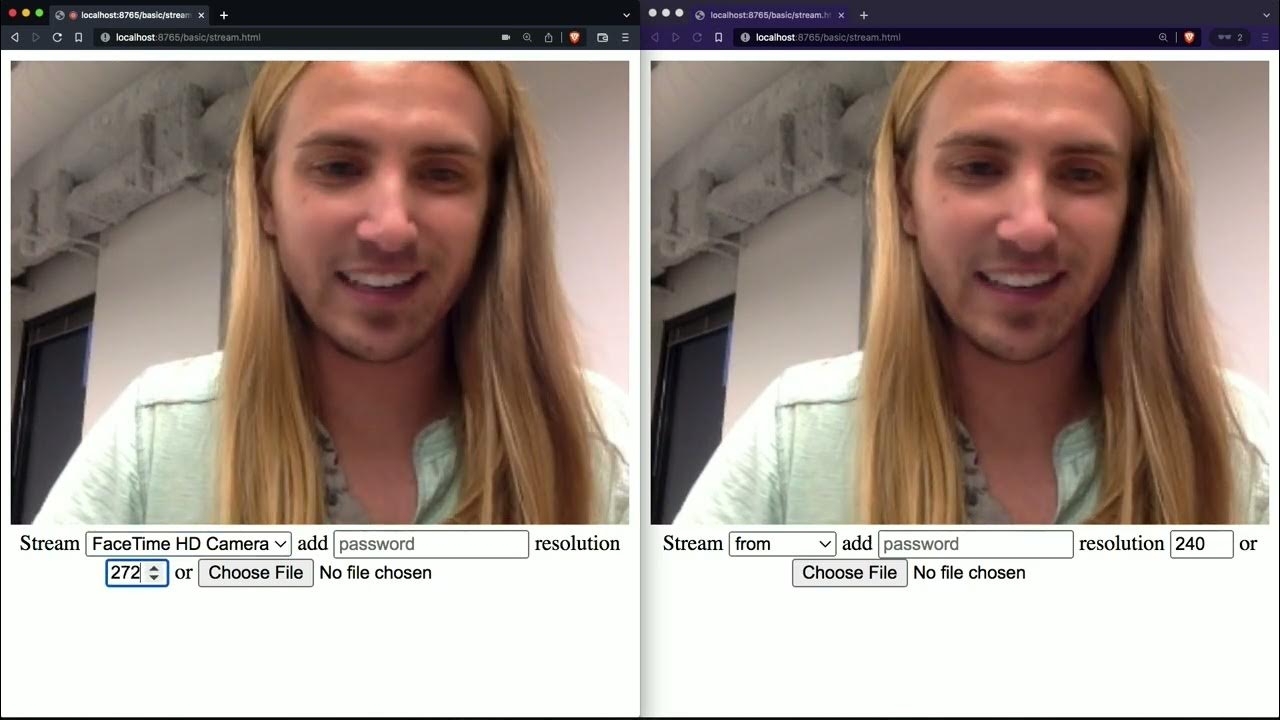
Task: Reload the page in the left window
Action: tap(57, 37)
